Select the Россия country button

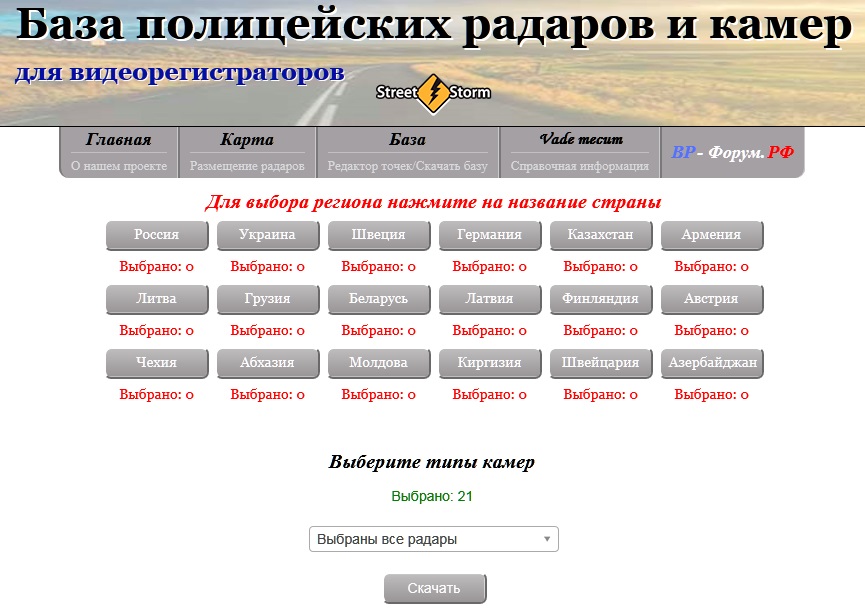pyautogui.click(x=157, y=235)
